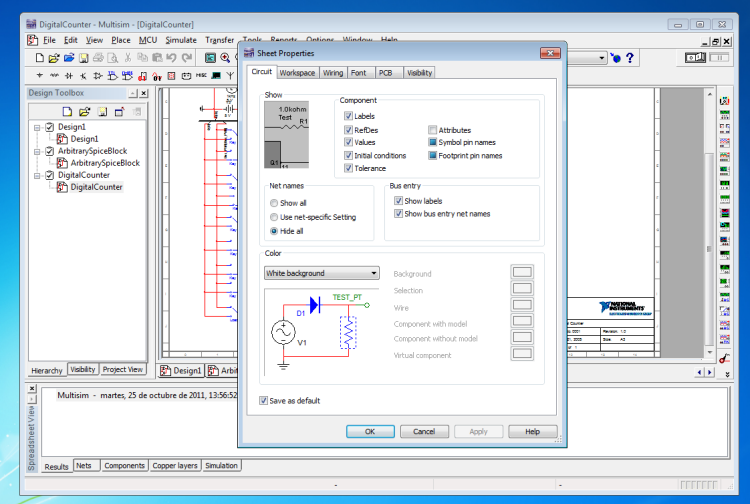Click the Save icon in main toolbar
This screenshot has width=750, height=504.
point(84,58)
